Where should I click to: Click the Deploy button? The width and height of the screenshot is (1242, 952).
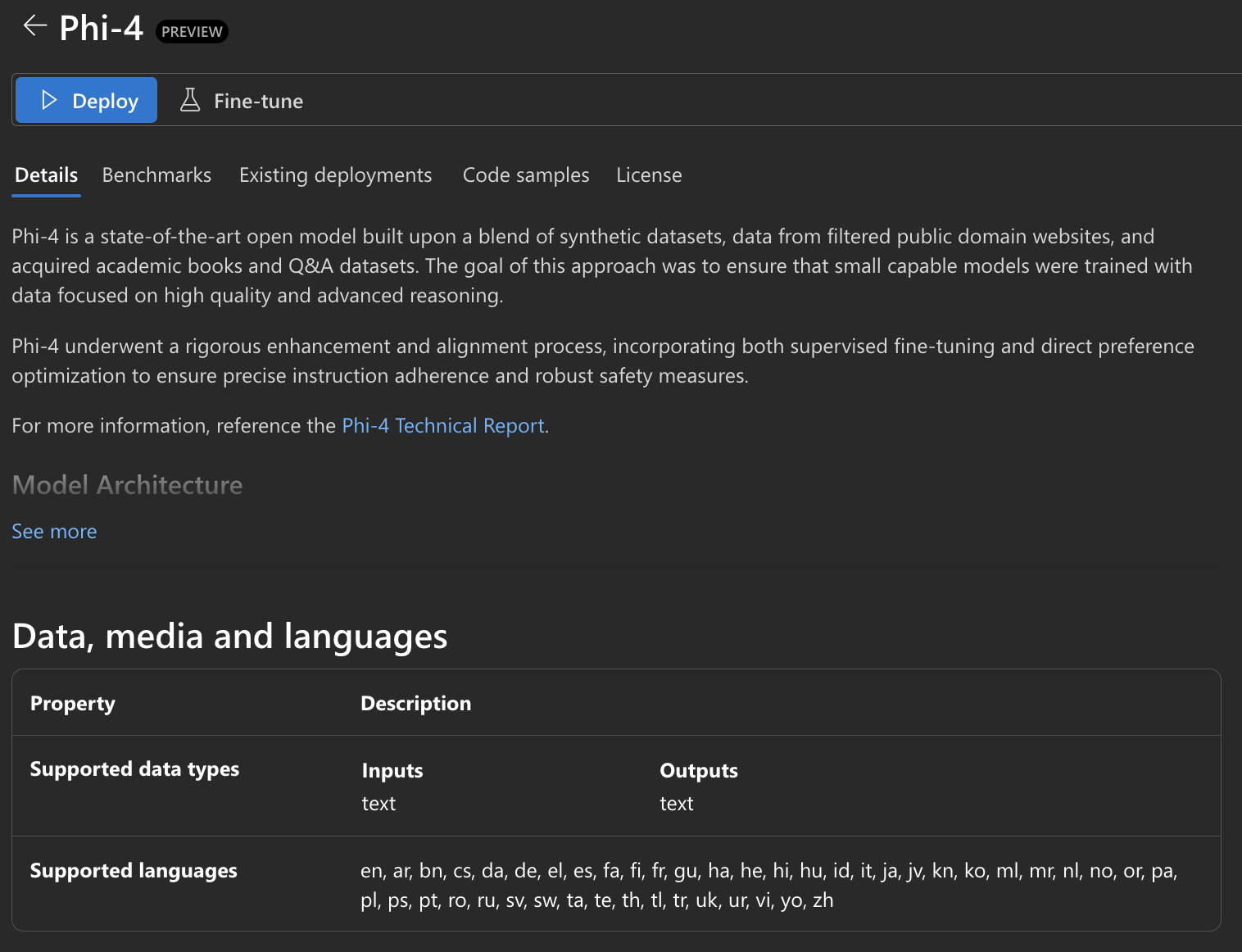tap(86, 100)
